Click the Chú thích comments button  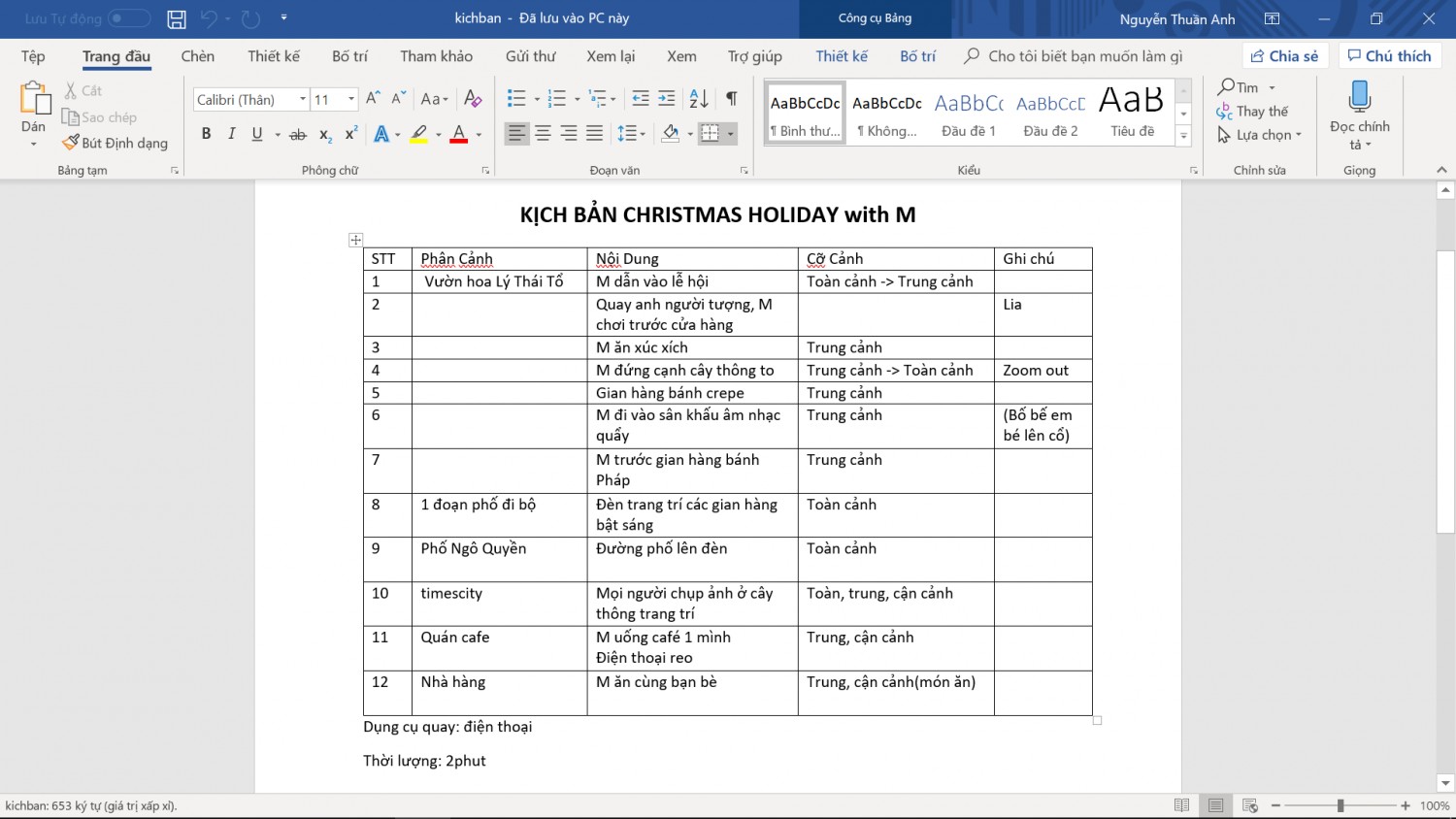[1390, 56]
